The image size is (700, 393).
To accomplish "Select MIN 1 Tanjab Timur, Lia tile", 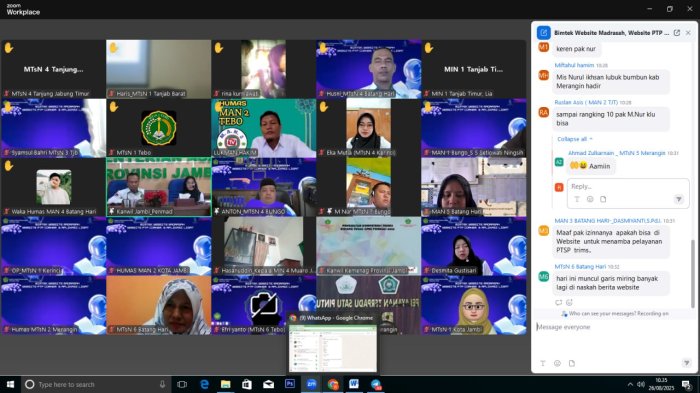I will click(x=474, y=69).
